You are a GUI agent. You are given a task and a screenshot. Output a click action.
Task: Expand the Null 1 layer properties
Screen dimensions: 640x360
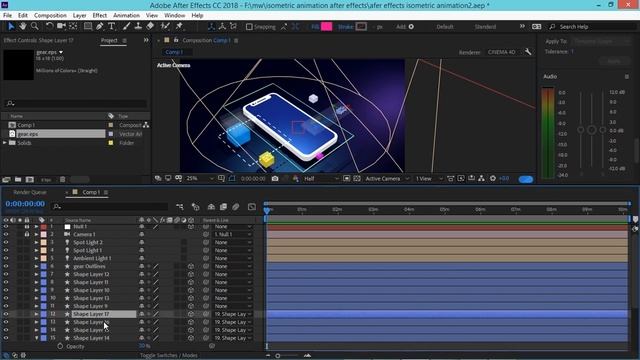(36, 227)
